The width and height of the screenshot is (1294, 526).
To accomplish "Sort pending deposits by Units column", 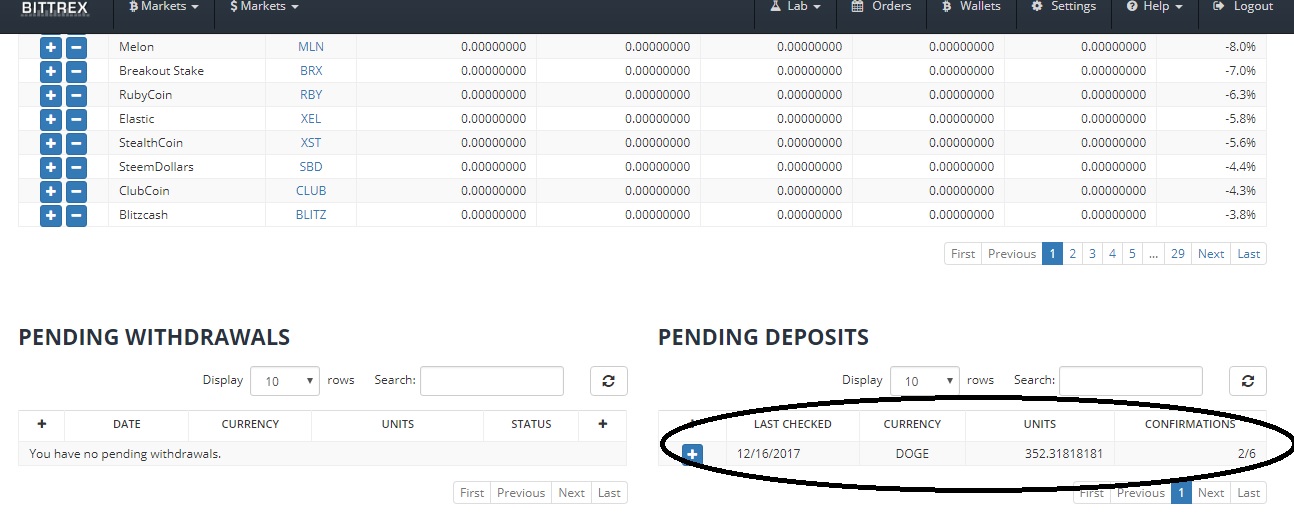I will coord(1040,424).
